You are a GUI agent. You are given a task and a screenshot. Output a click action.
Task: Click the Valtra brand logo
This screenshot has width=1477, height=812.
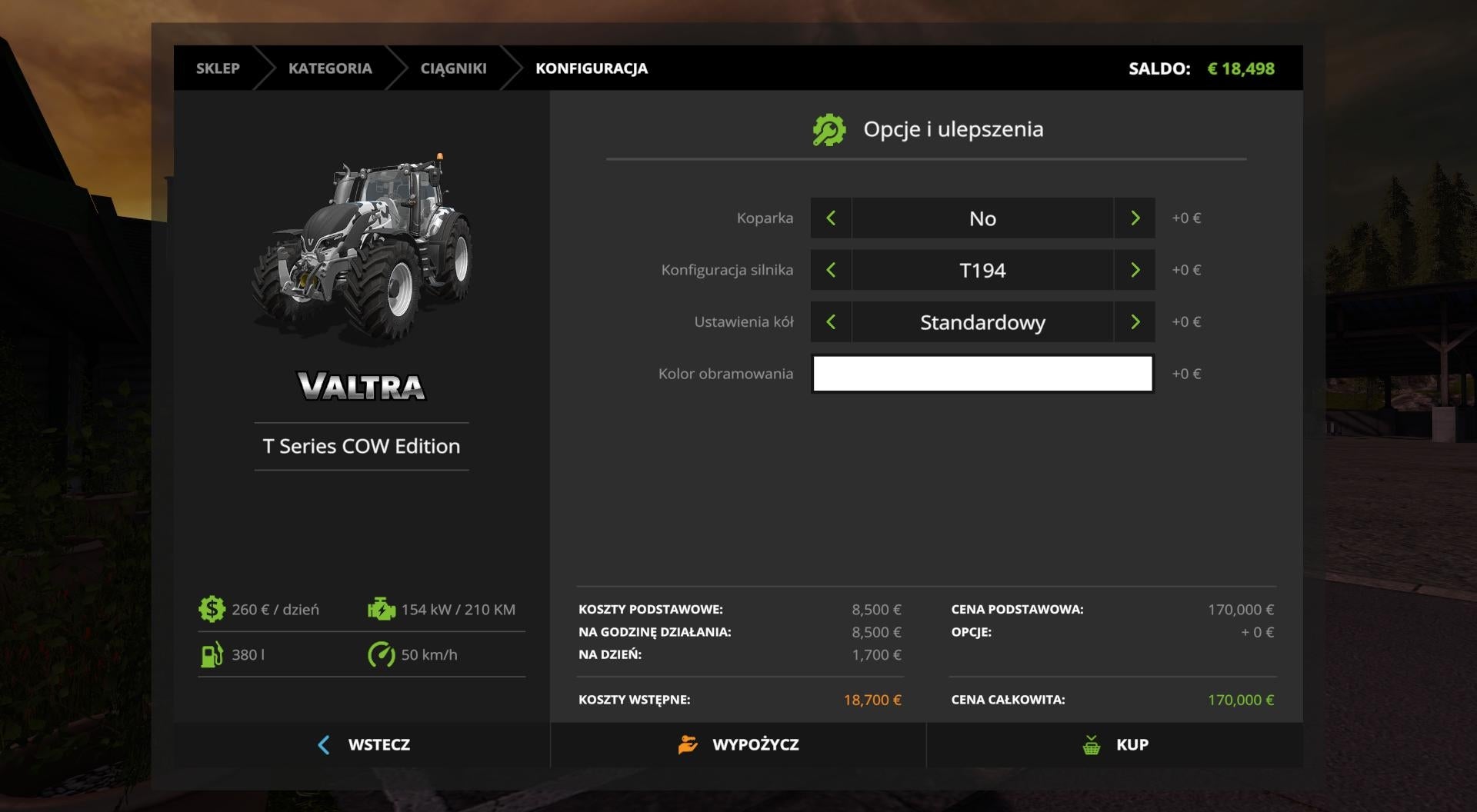point(362,386)
